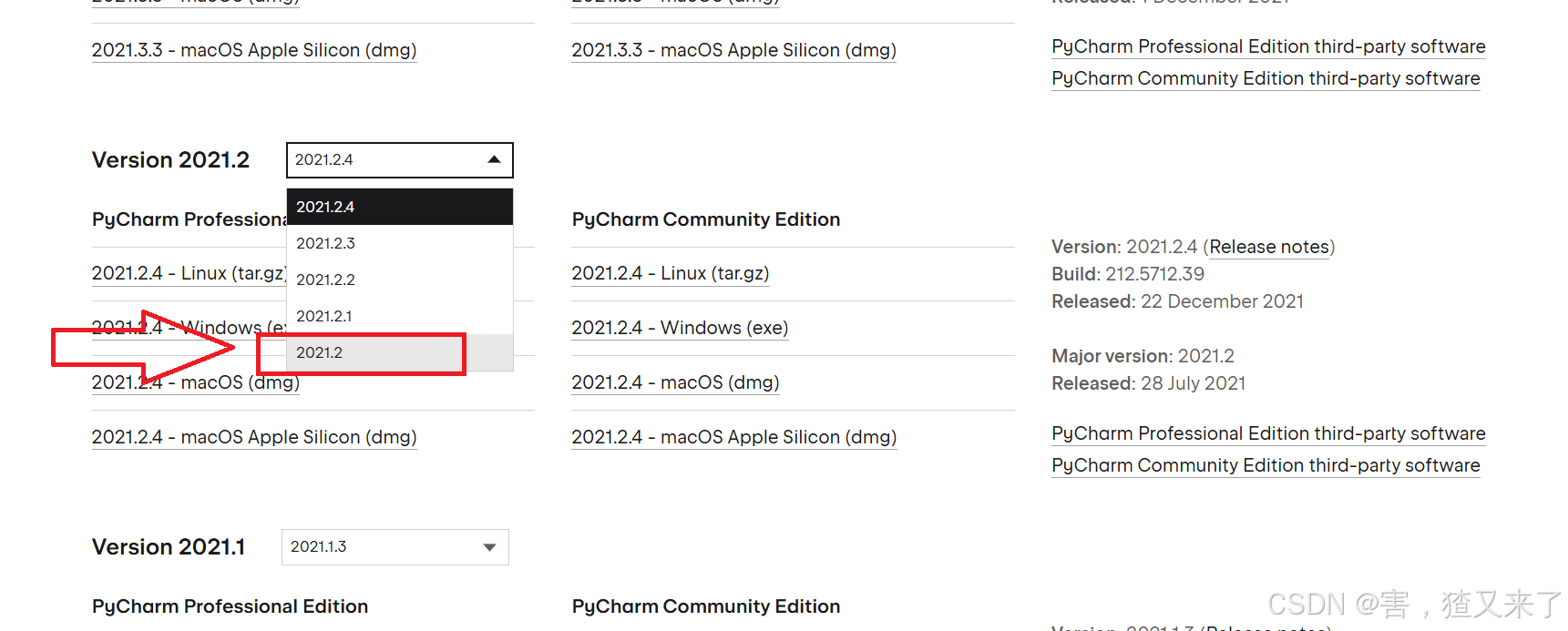Screen dimensions: 1568x631
Task: Download Professional 2021.2.4 macOS dmg
Action: tap(195, 382)
